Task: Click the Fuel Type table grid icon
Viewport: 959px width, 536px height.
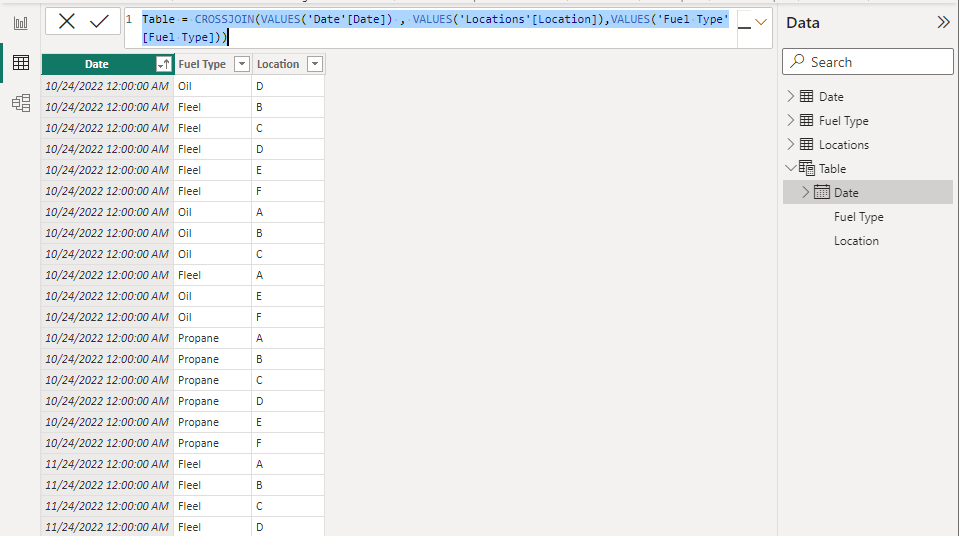Action: coord(807,120)
